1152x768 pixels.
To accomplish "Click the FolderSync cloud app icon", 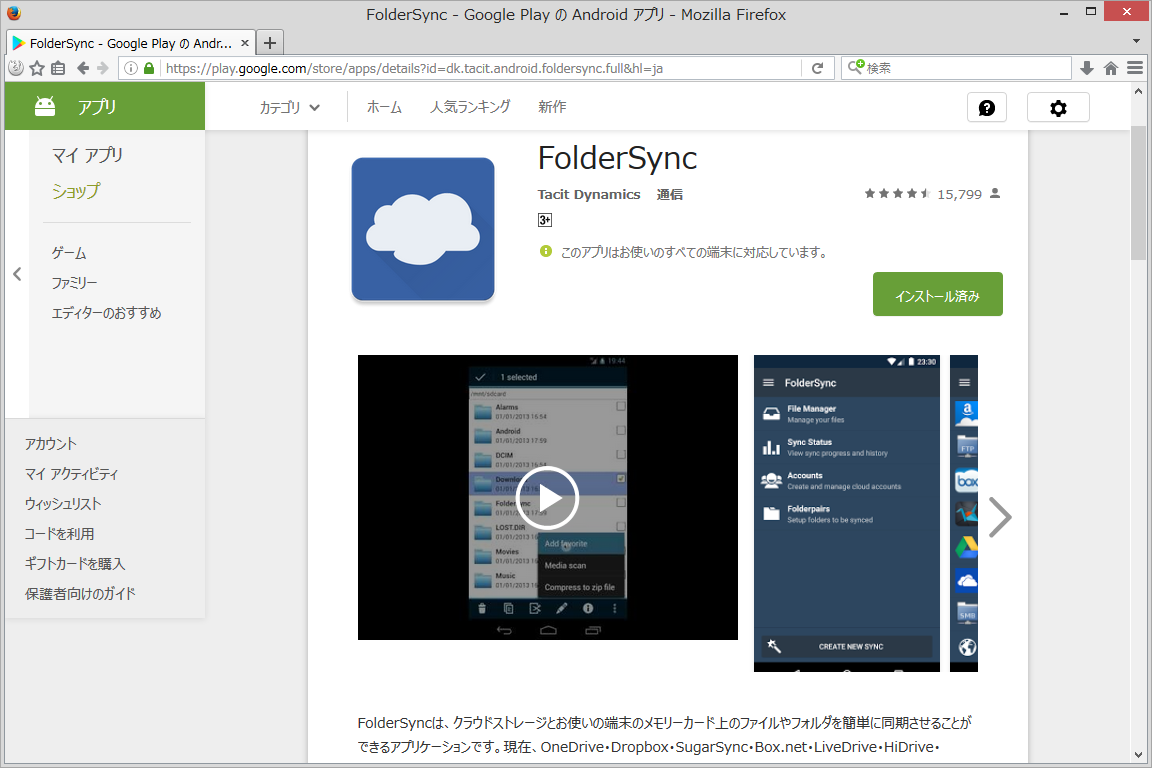I will point(423,229).
